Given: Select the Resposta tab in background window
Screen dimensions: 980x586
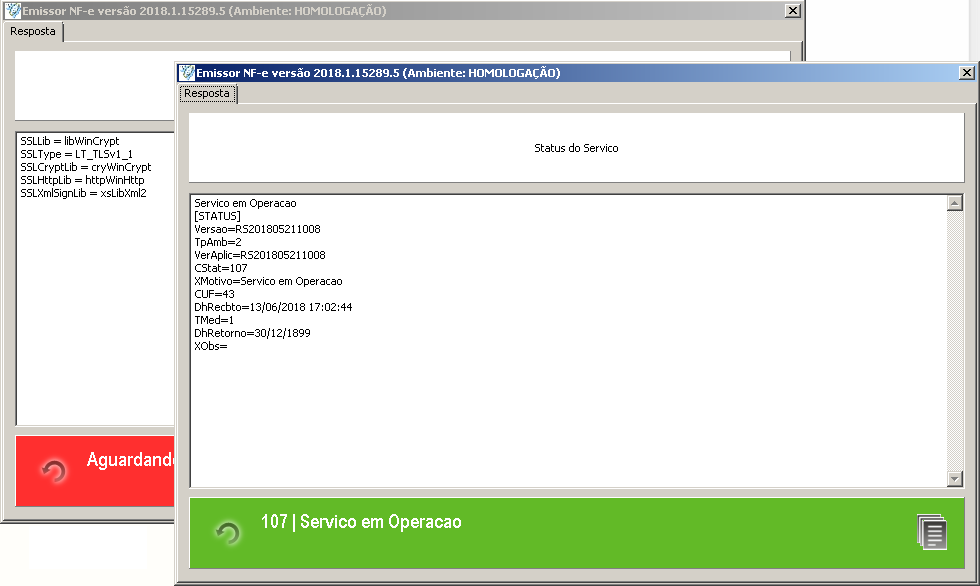Looking at the screenshot, I should [x=32, y=31].
